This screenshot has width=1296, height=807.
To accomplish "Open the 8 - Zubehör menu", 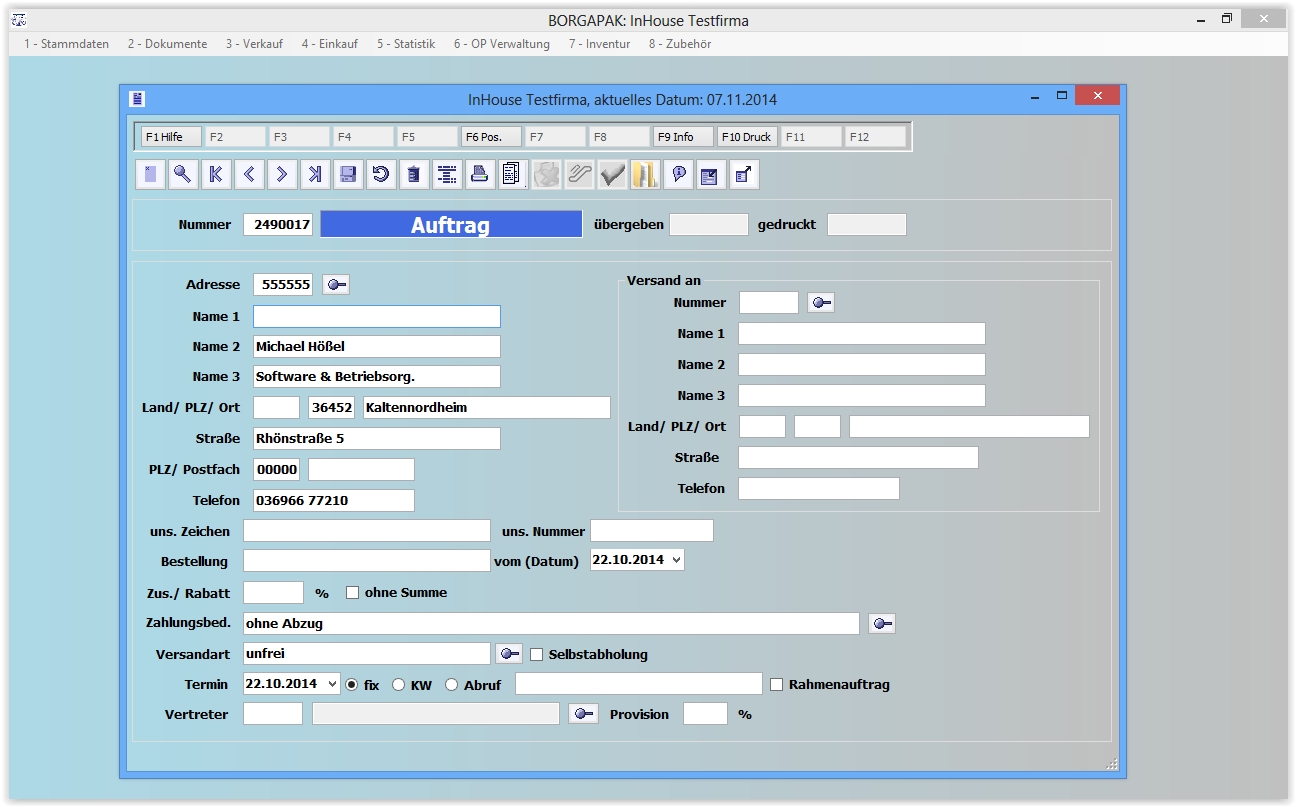I will [680, 44].
